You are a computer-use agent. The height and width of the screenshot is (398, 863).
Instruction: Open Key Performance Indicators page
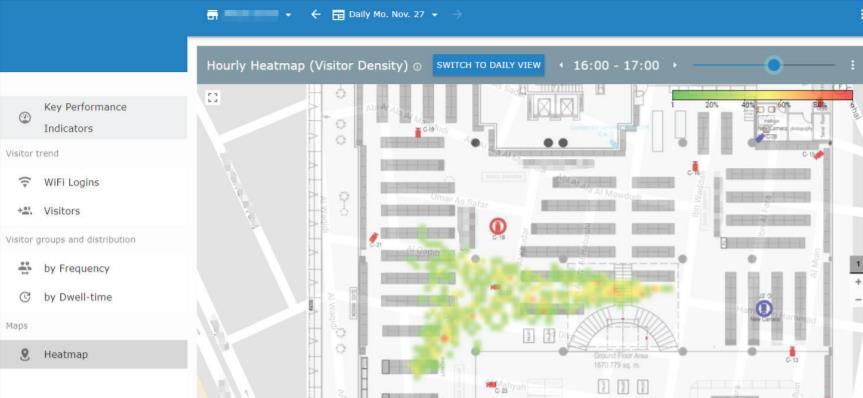click(94, 117)
